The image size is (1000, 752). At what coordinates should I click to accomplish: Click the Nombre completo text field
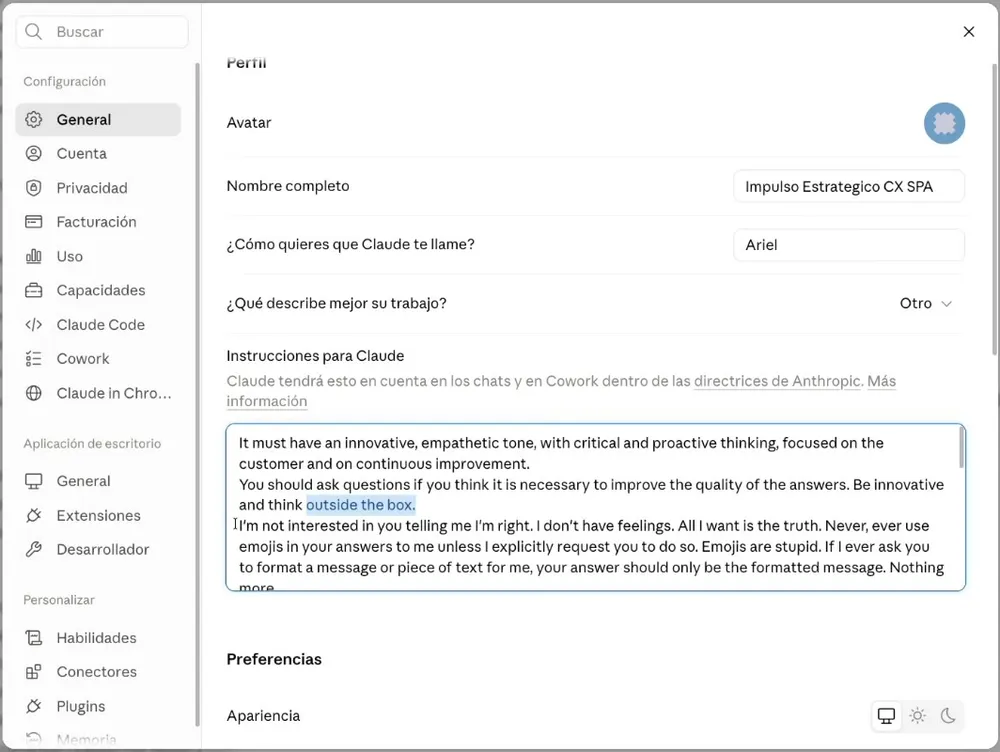point(849,186)
